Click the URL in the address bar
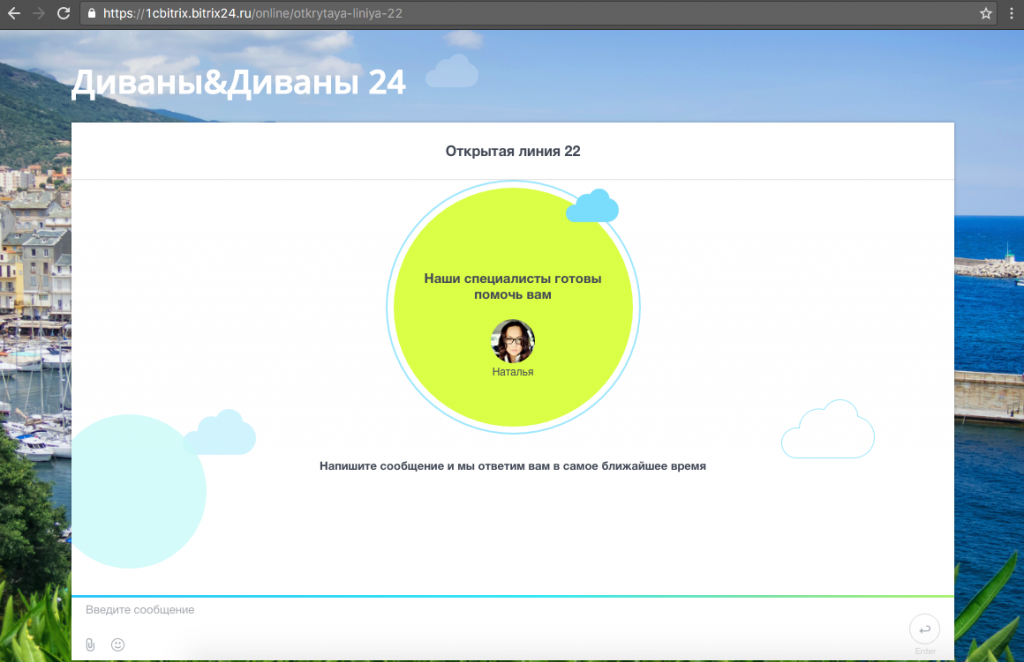 point(253,13)
